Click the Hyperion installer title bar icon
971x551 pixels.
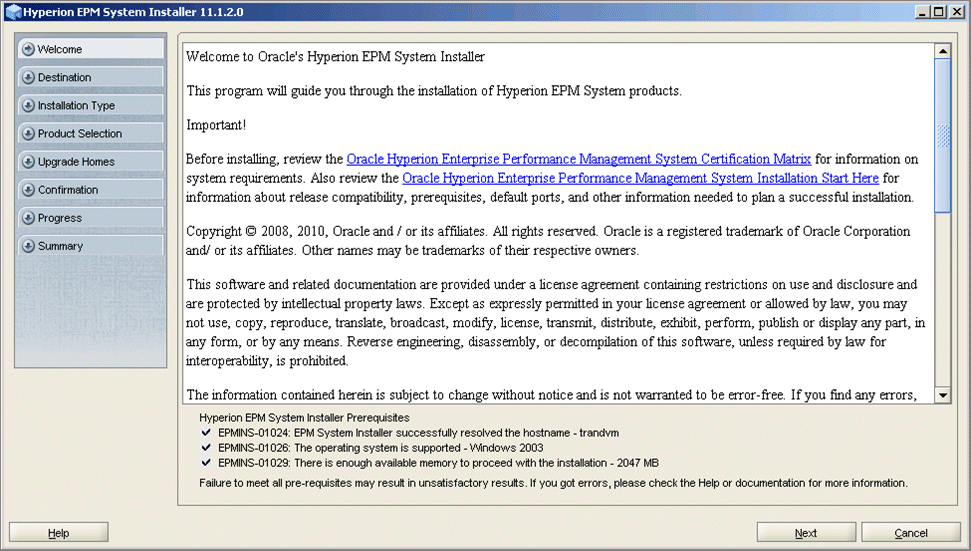pyautogui.click(x=13, y=12)
